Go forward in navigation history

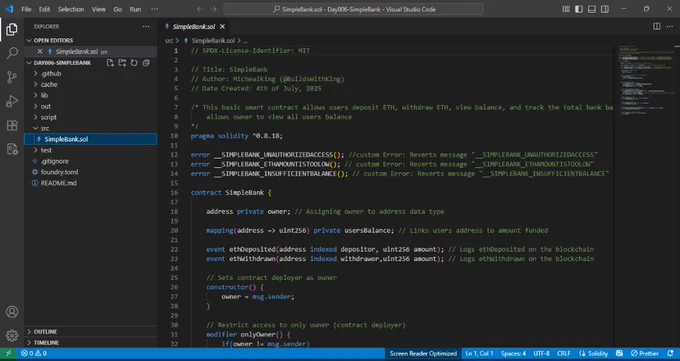point(213,9)
